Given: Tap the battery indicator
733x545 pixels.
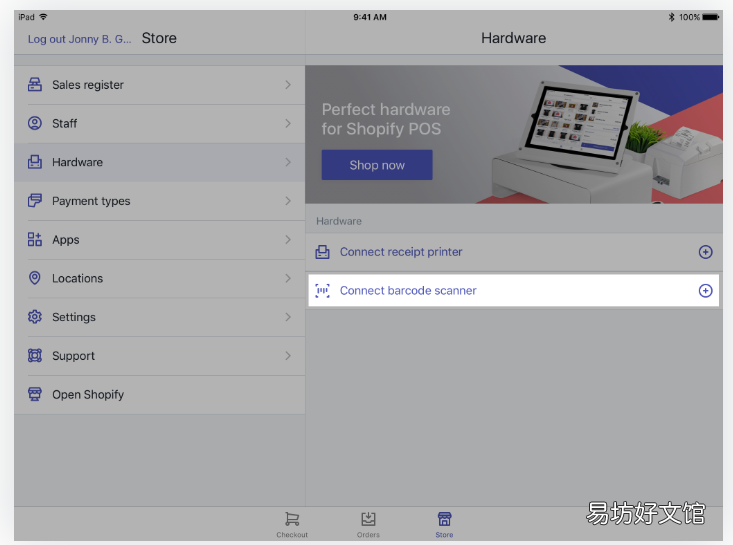Looking at the screenshot, I should 711,17.
